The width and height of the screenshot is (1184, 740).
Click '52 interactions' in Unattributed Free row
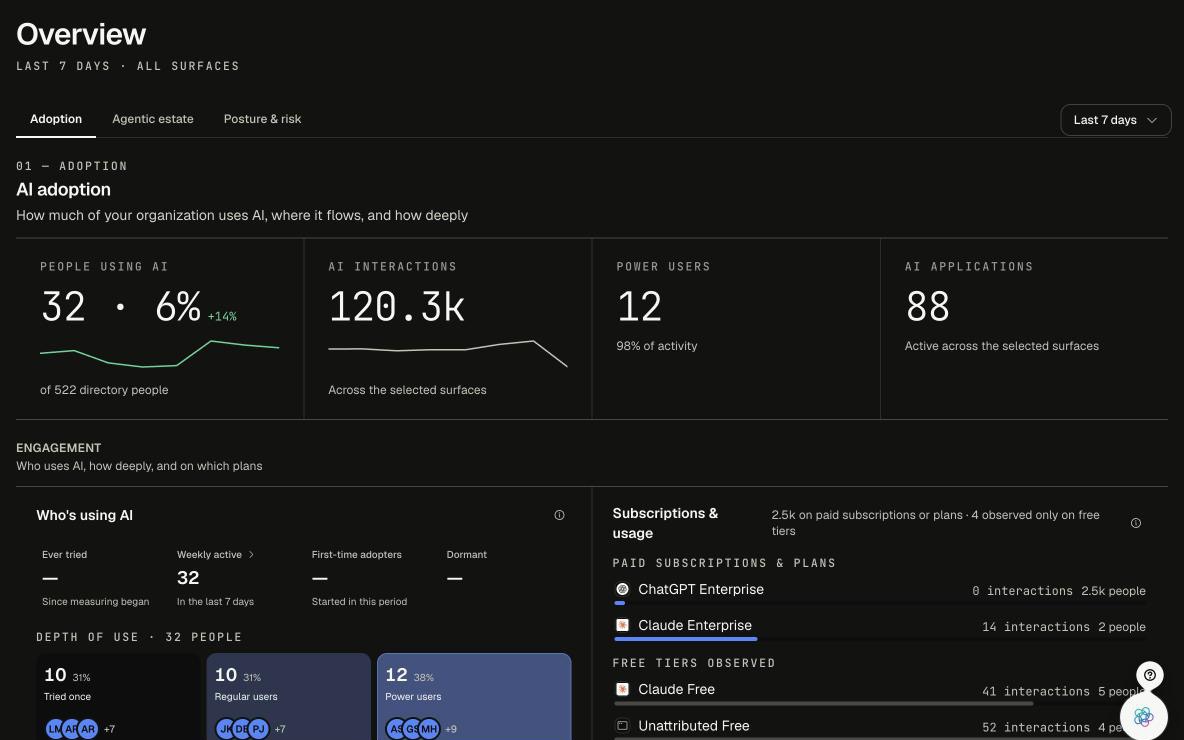(1035, 727)
